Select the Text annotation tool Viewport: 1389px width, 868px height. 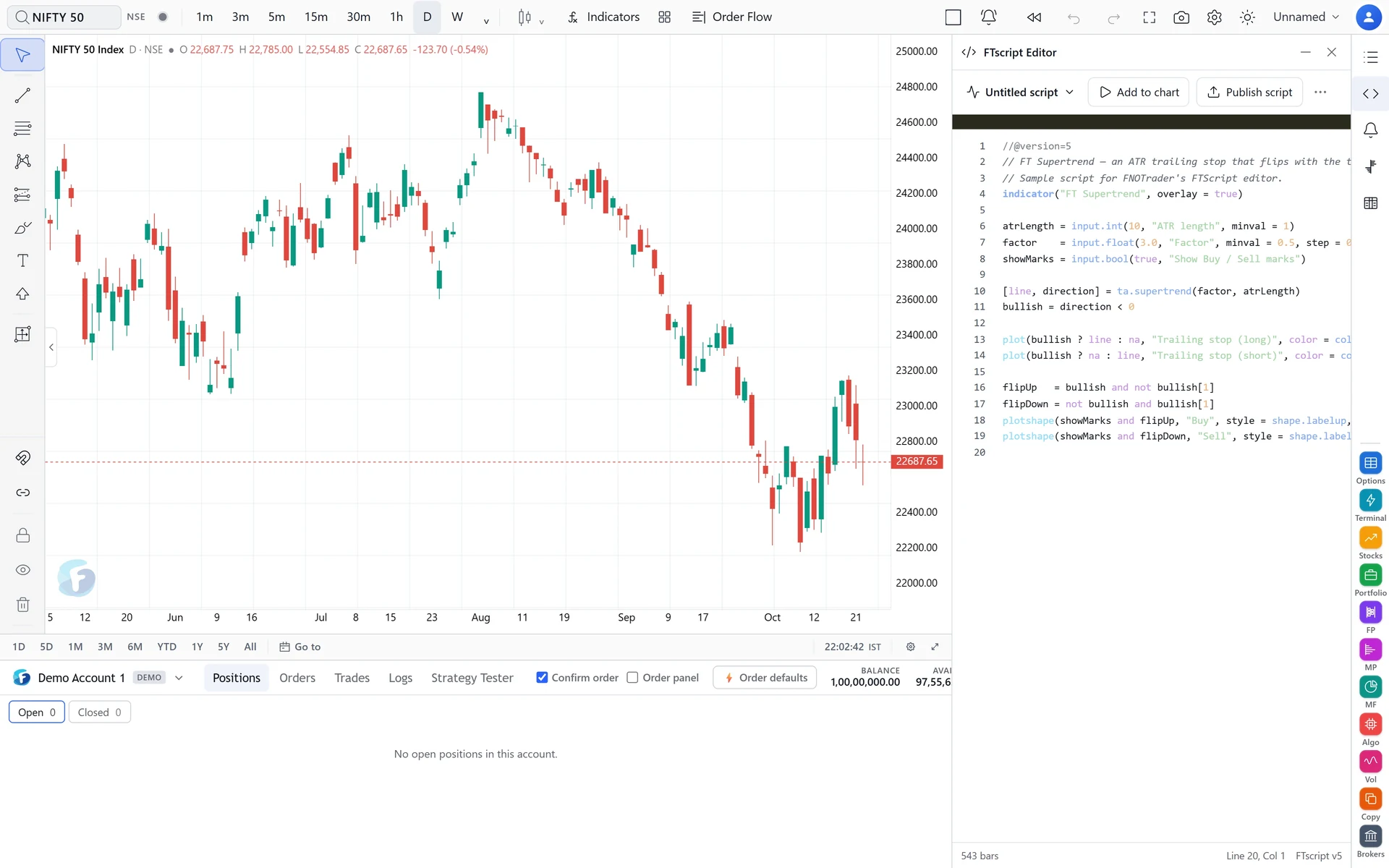click(x=22, y=260)
